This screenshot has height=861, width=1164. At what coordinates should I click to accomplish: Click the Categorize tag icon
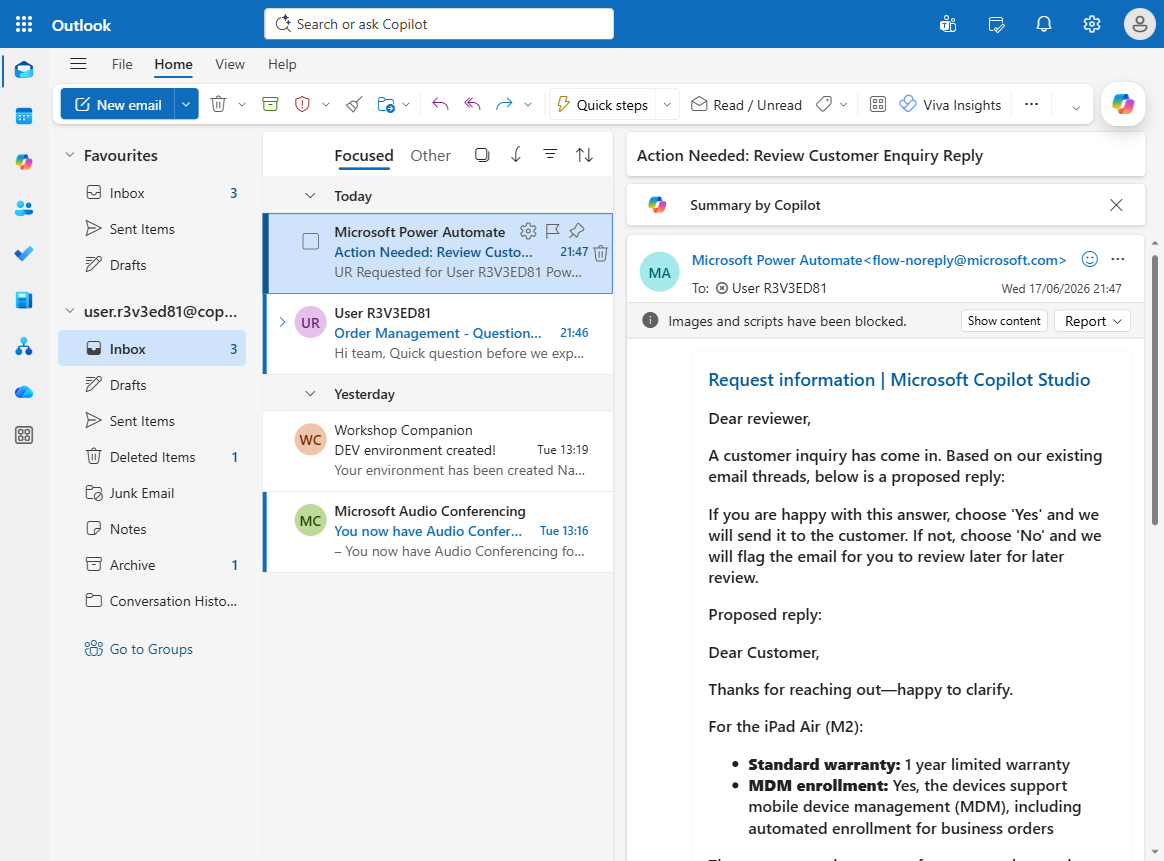[x=823, y=105]
